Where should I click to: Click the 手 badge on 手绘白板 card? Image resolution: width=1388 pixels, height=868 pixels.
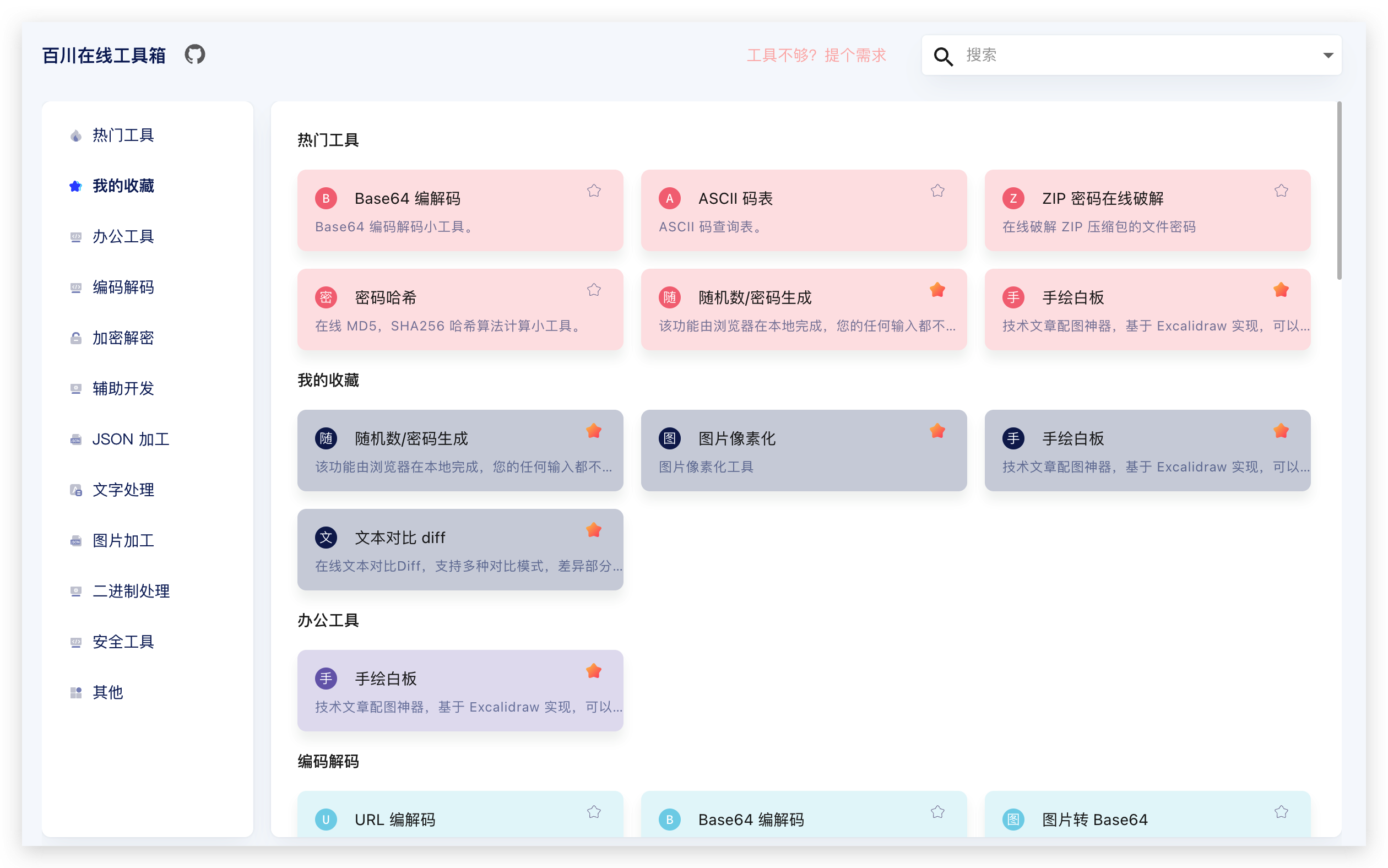point(1013,297)
